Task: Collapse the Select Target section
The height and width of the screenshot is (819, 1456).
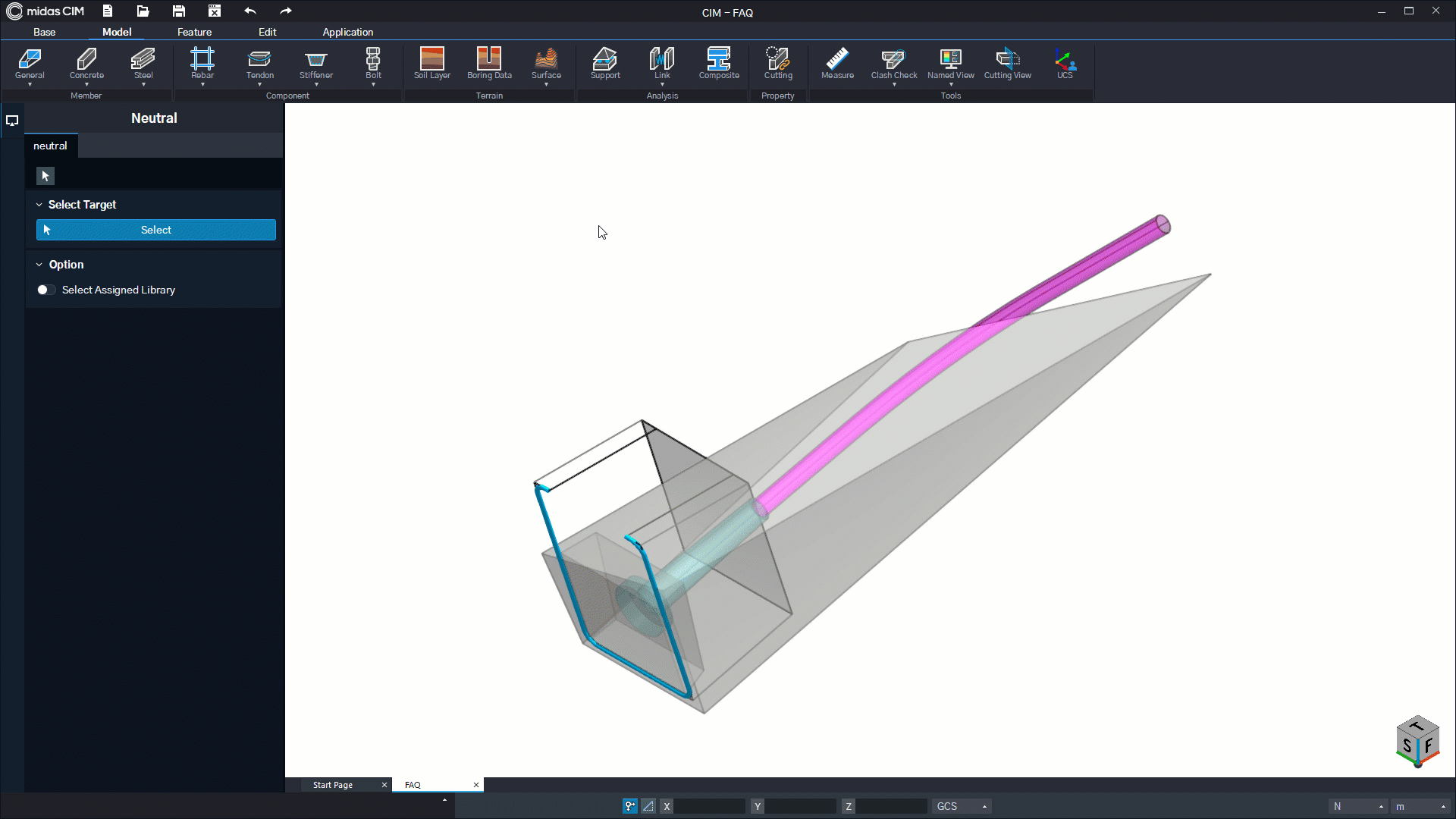Action: [x=39, y=205]
